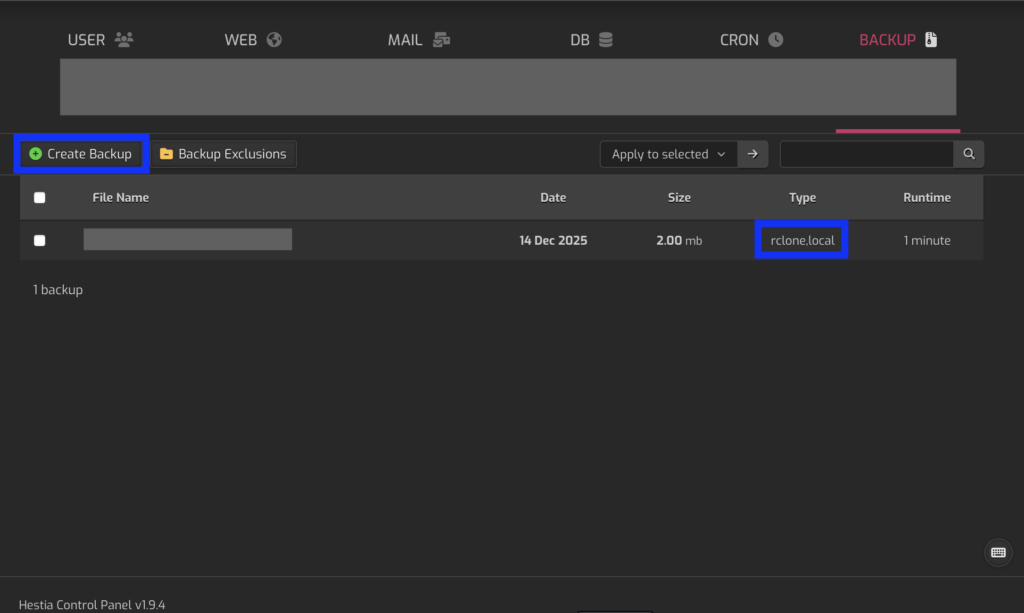
Task: Open Backup Exclusions
Action: 223,154
